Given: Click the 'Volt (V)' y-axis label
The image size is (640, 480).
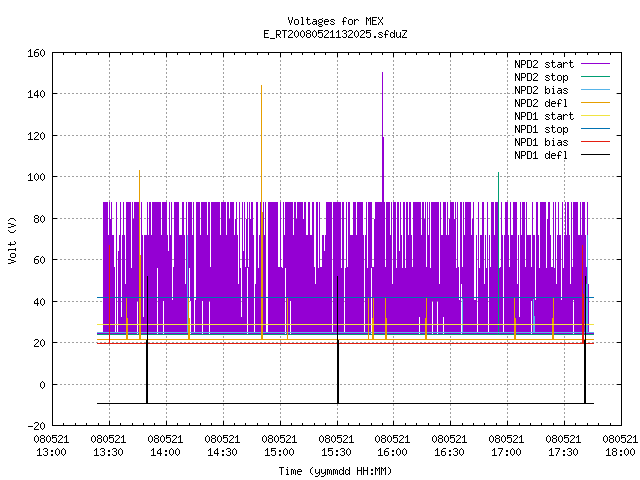Looking at the screenshot, I should tap(13, 240).
